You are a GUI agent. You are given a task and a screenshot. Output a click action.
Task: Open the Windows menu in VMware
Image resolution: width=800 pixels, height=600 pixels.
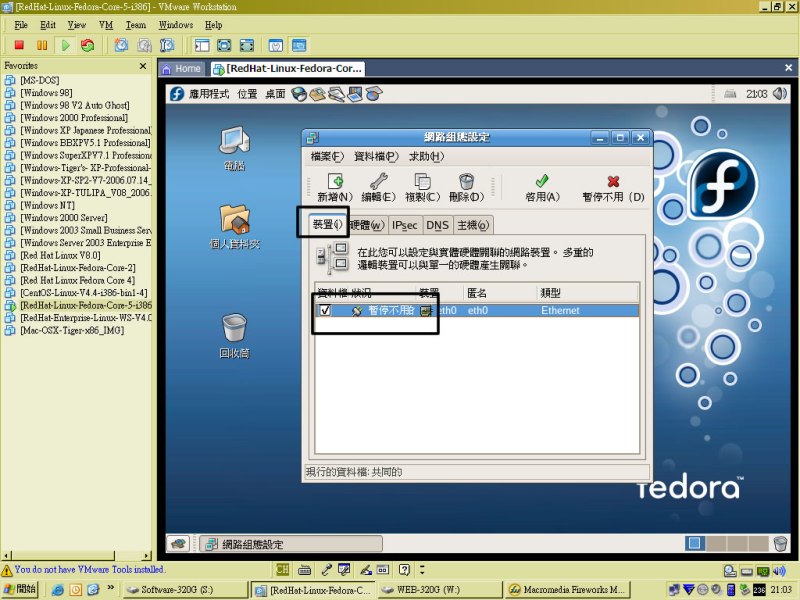(x=176, y=24)
